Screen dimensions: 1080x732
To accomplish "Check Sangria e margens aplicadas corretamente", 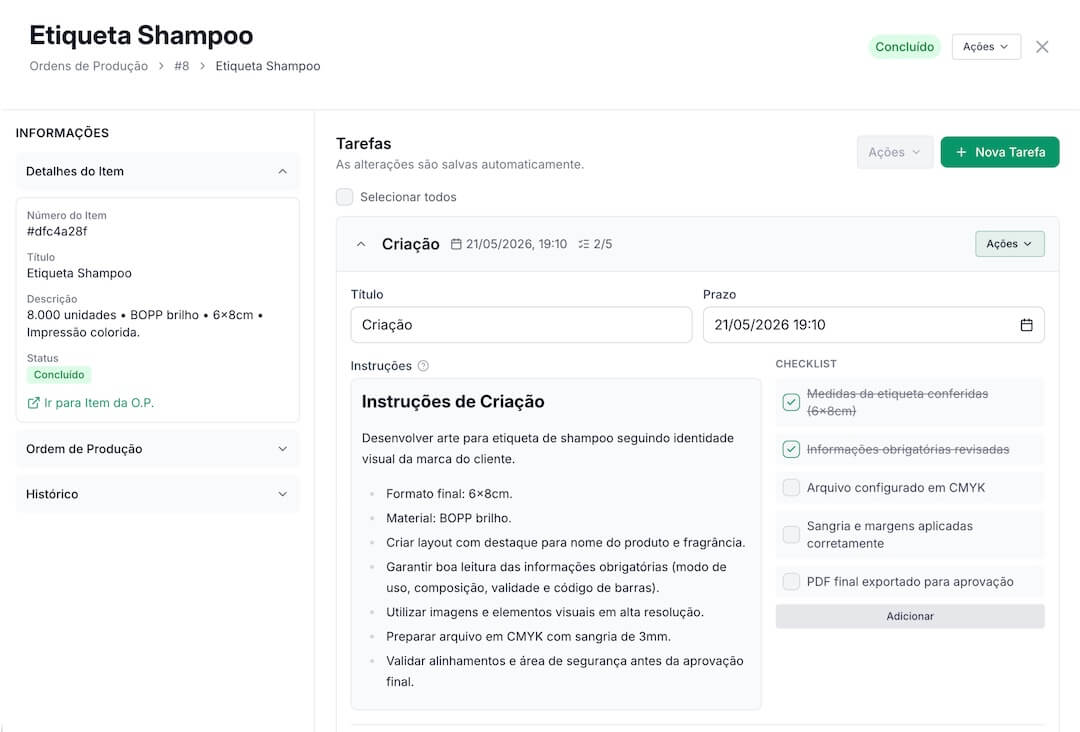I will [x=791, y=534].
